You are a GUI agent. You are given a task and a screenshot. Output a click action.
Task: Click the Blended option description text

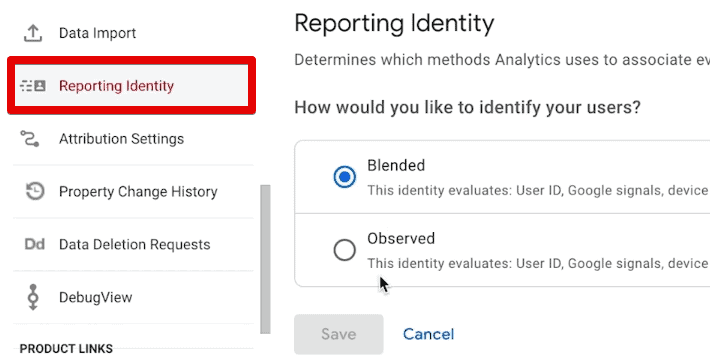click(x=538, y=191)
